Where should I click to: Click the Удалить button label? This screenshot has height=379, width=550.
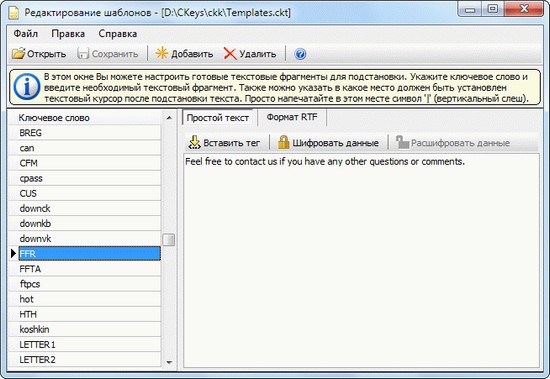pyautogui.click(x=257, y=54)
